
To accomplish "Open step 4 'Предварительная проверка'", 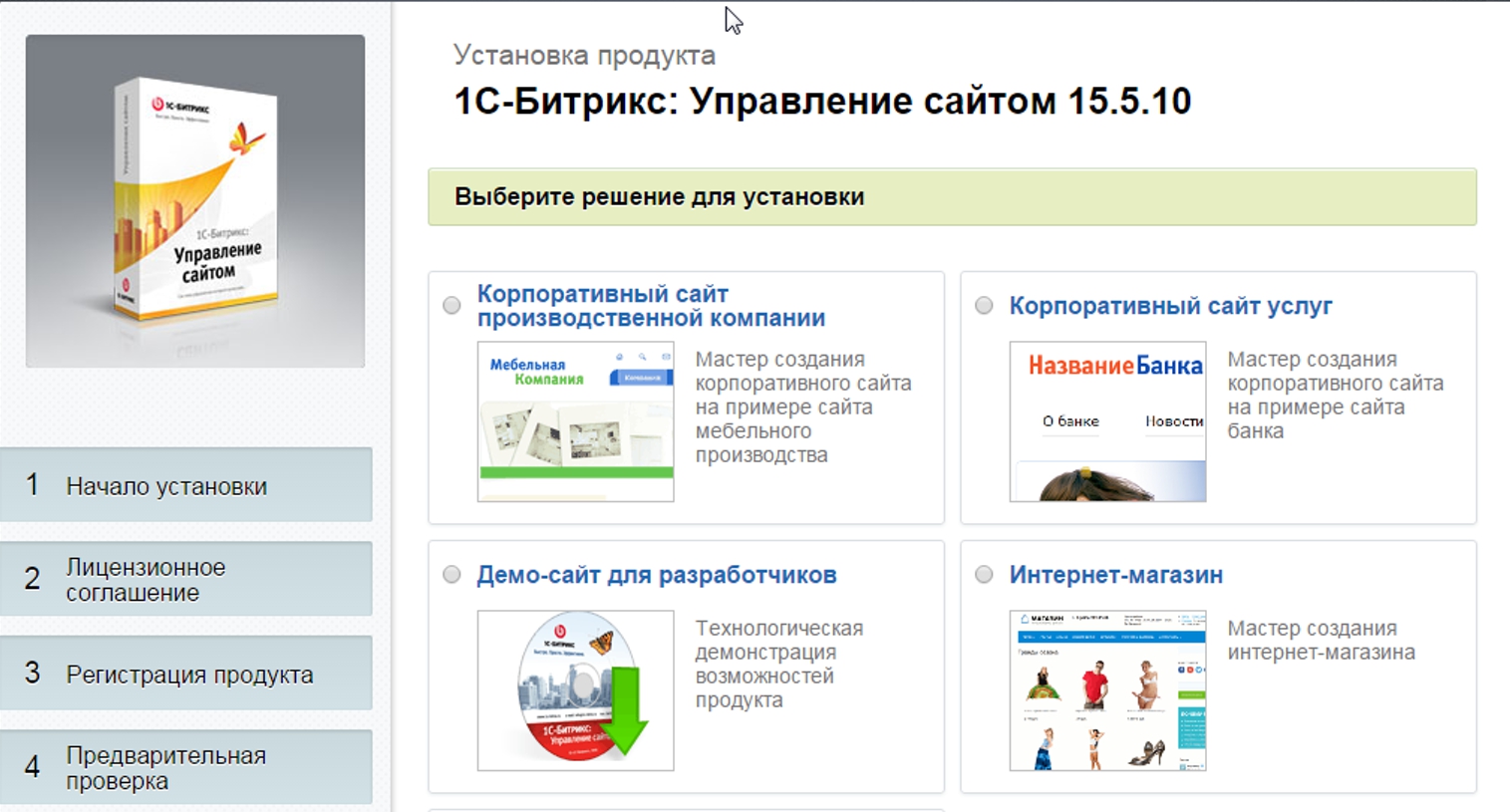I will pos(186,767).
